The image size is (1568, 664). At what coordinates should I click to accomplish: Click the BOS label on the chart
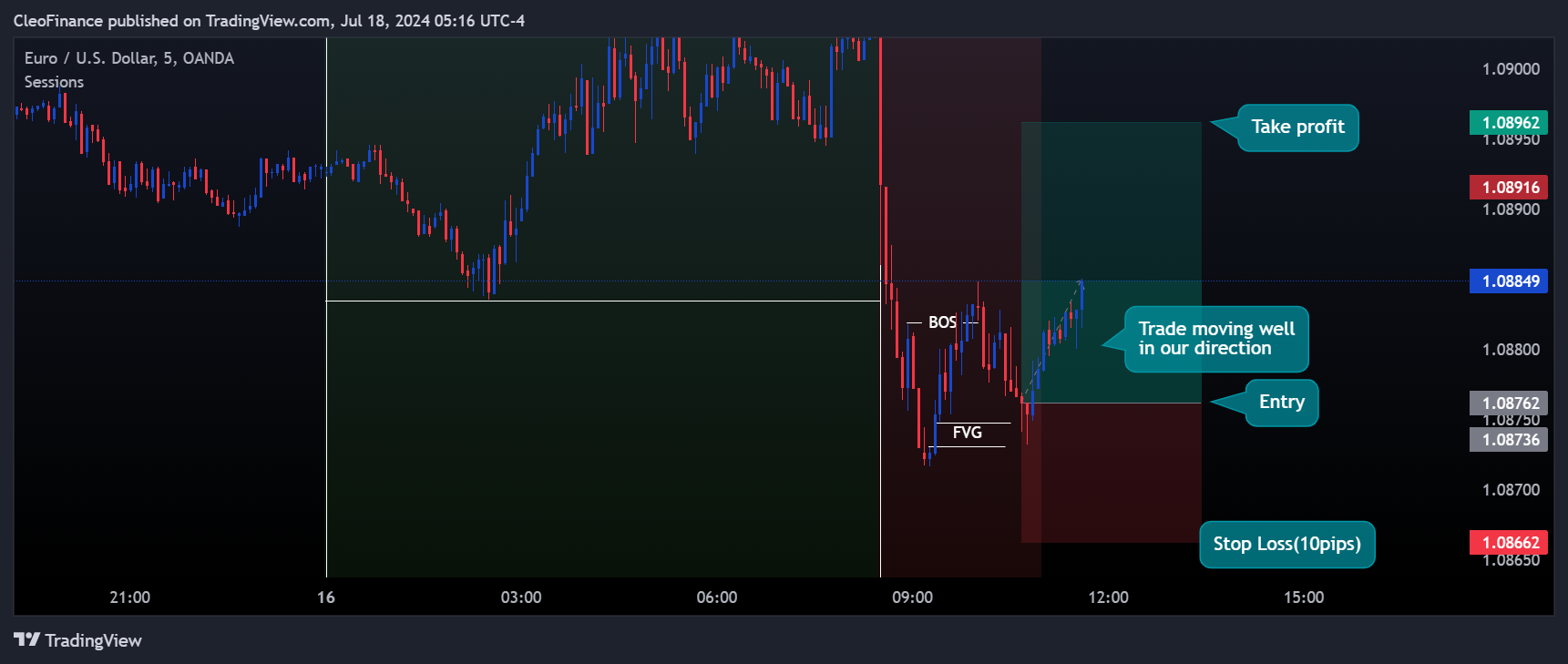(x=942, y=322)
